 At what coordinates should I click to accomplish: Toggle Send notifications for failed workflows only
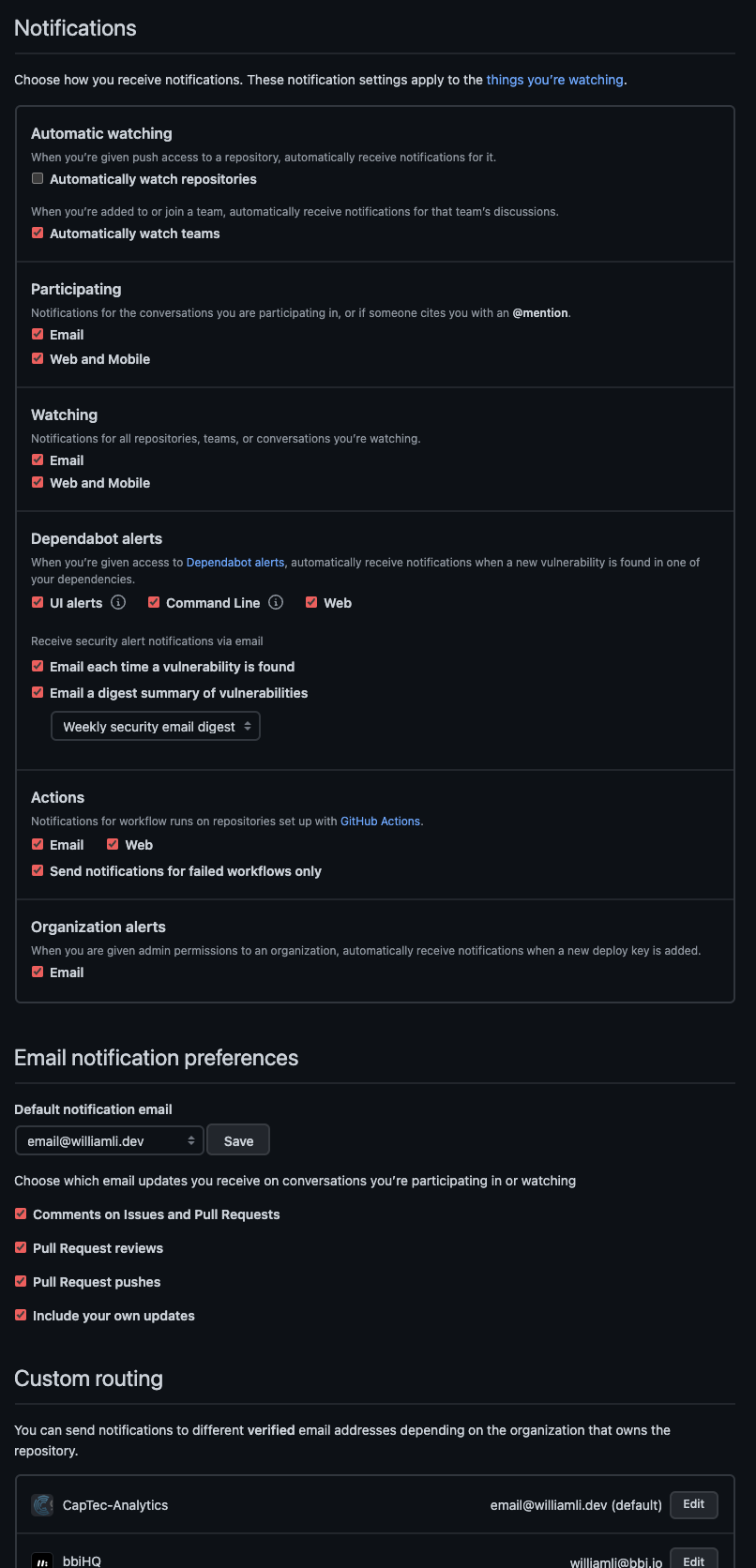(x=38, y=869)
